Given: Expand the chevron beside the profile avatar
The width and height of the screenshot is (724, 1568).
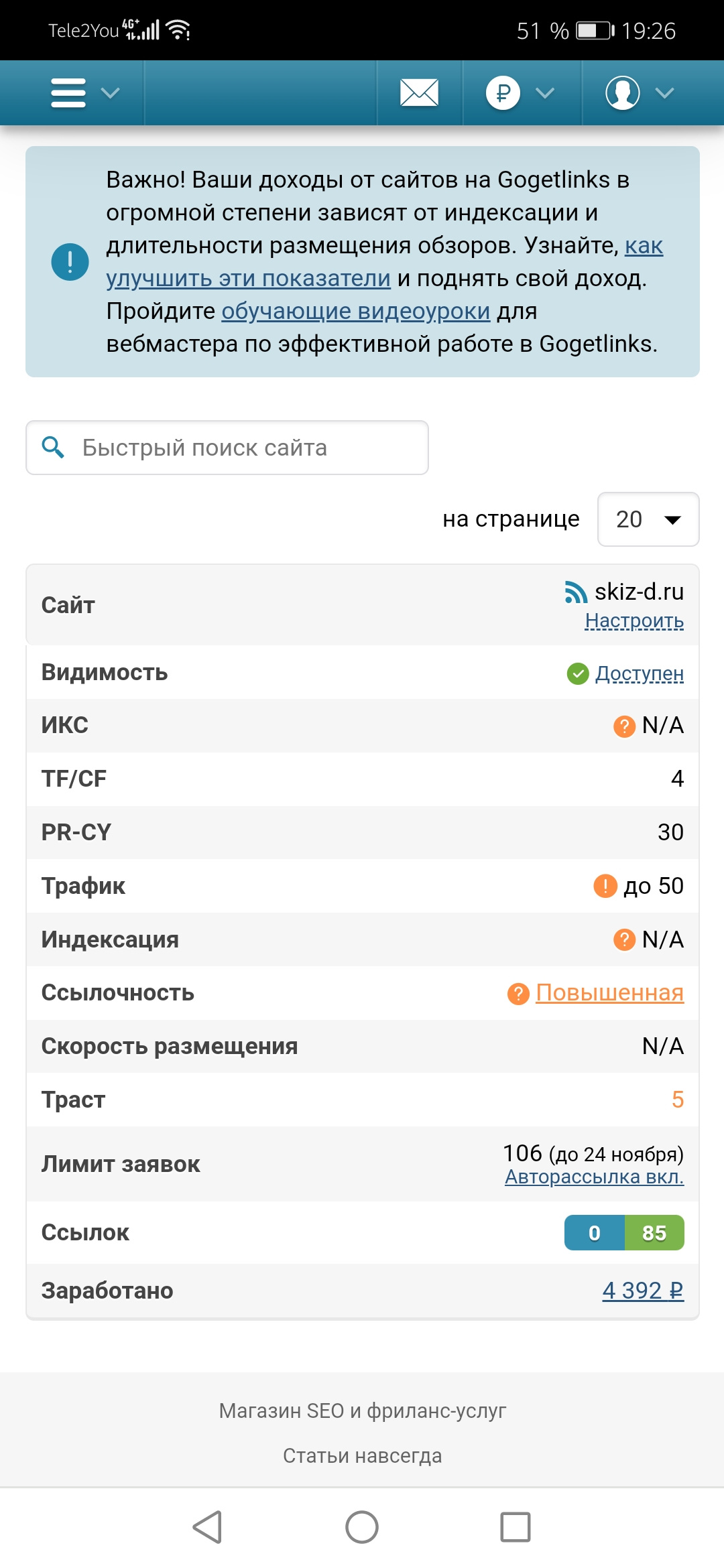Looking at the screenshot, I should (x=664, y=92).
